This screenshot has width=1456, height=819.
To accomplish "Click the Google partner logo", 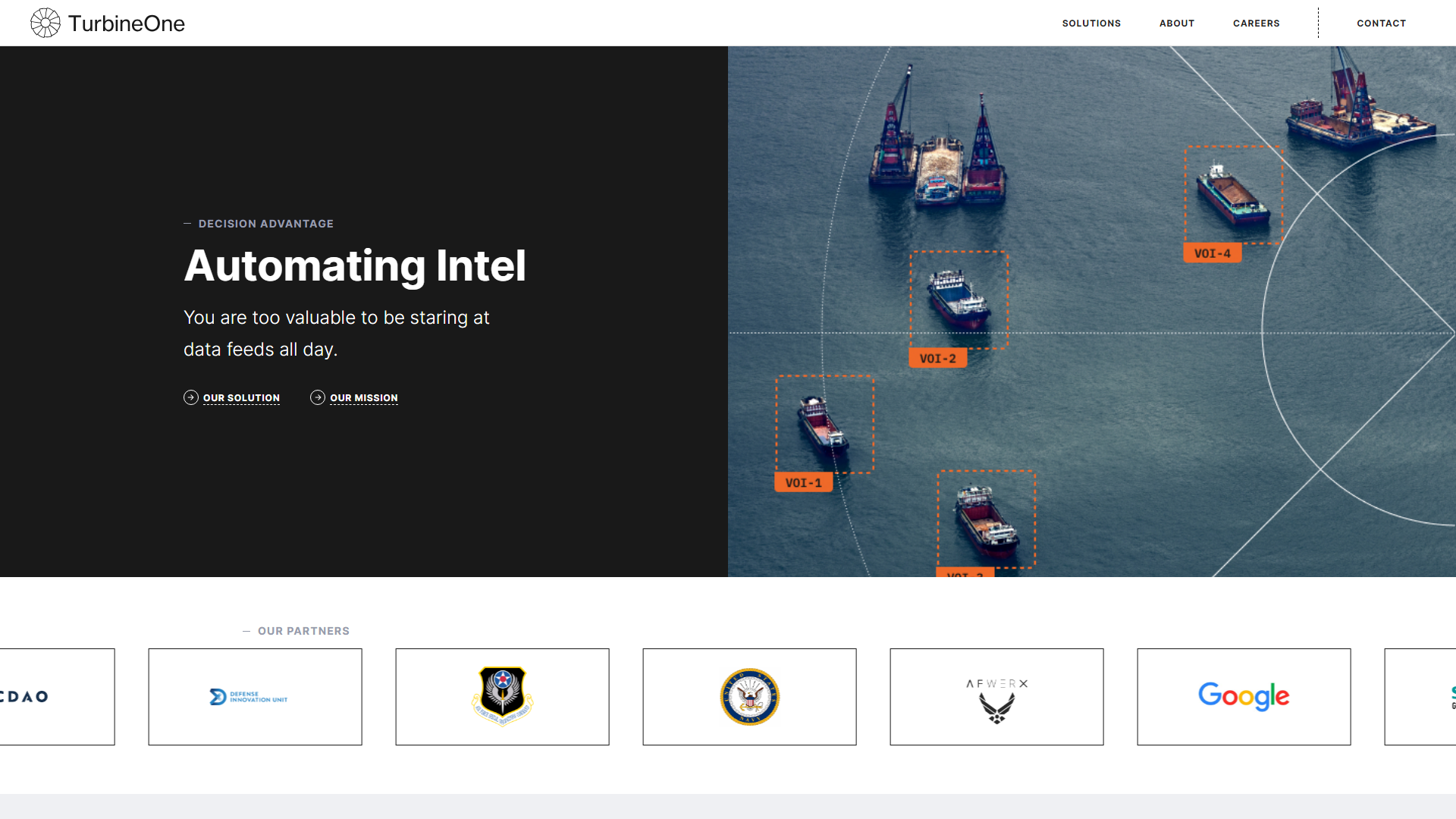I will [x=1244, y=696].
